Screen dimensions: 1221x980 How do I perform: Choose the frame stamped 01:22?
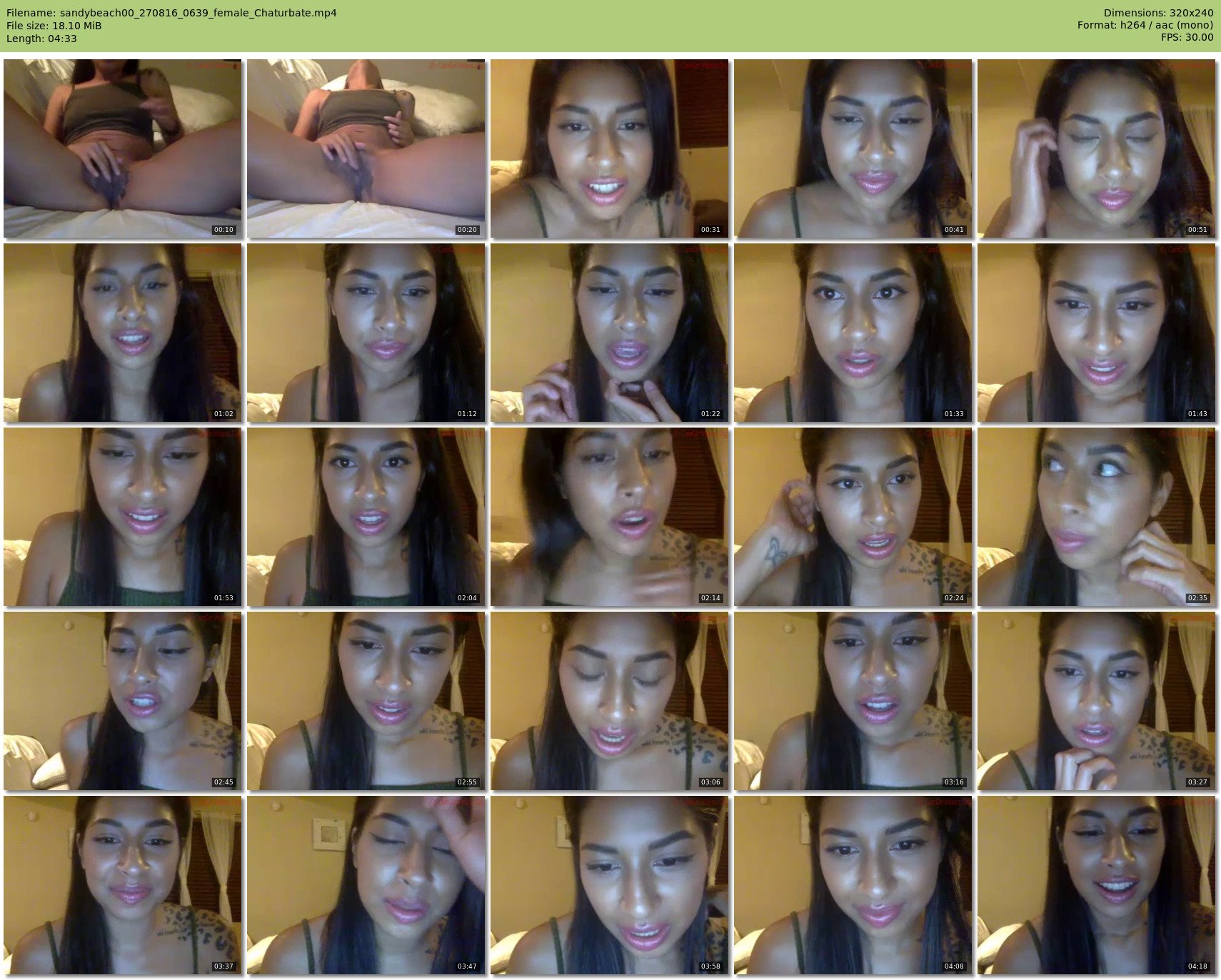point(610,333)
